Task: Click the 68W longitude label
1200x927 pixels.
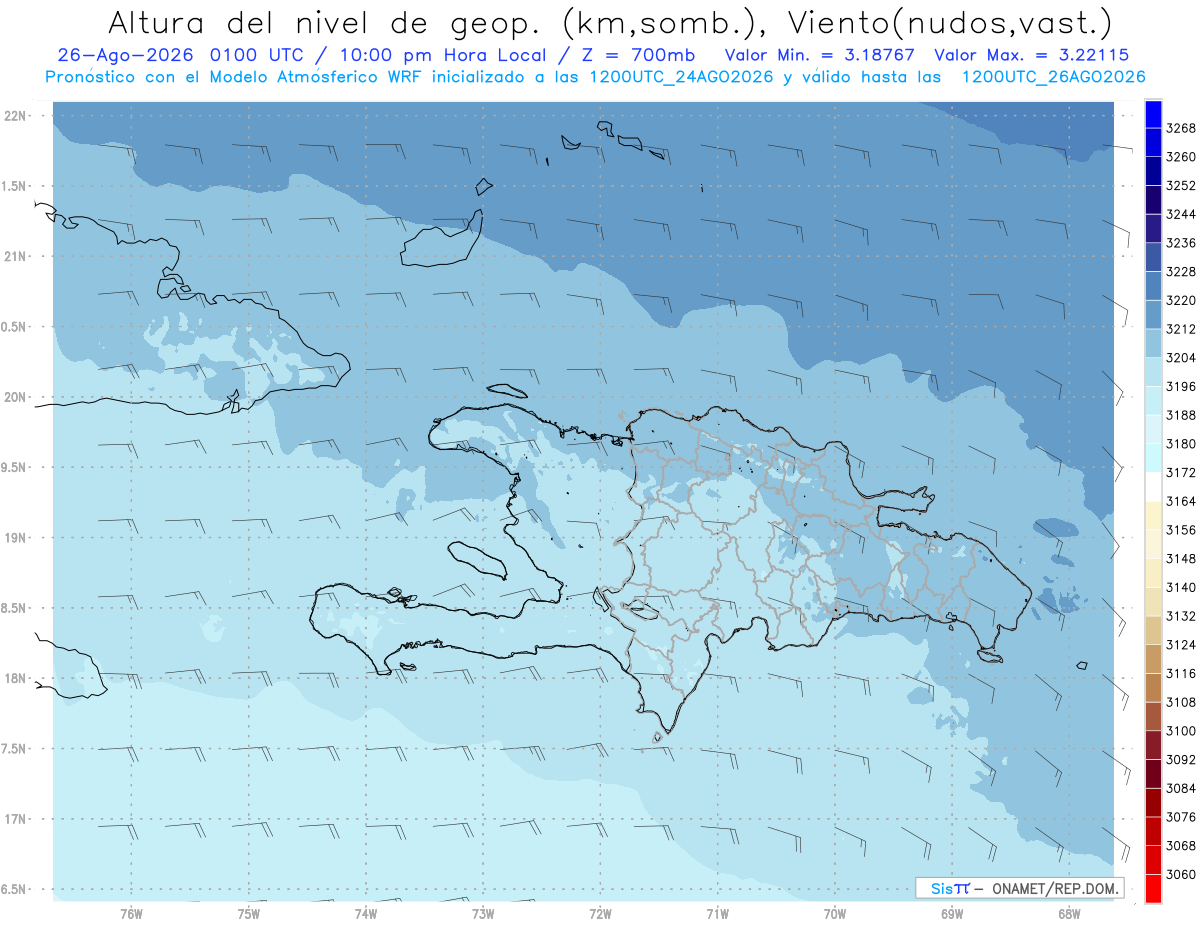Action: coord(1069,913)
